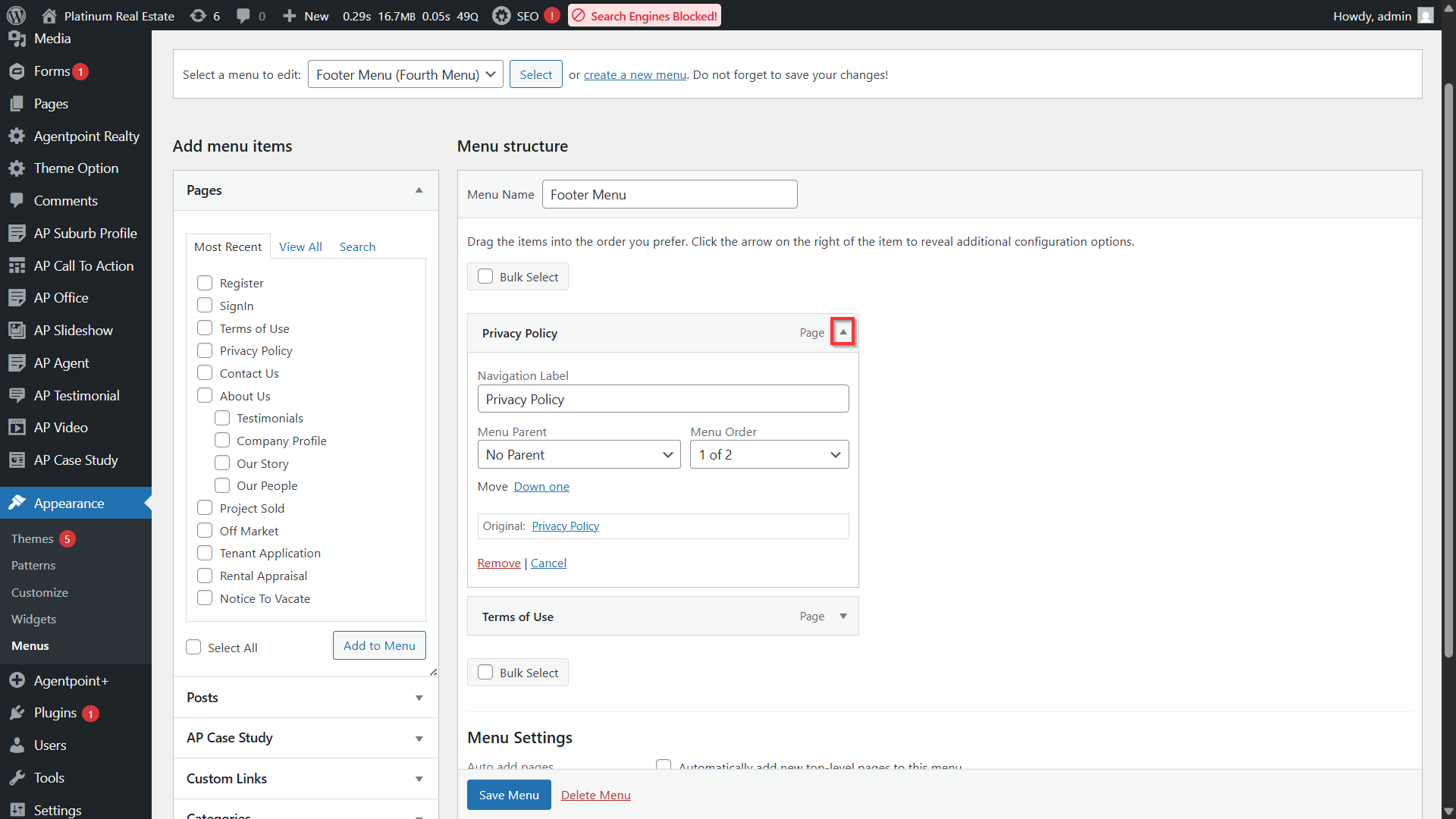
Task: Open the comments bubble icon in admin bar
Action: coord(243,15)
